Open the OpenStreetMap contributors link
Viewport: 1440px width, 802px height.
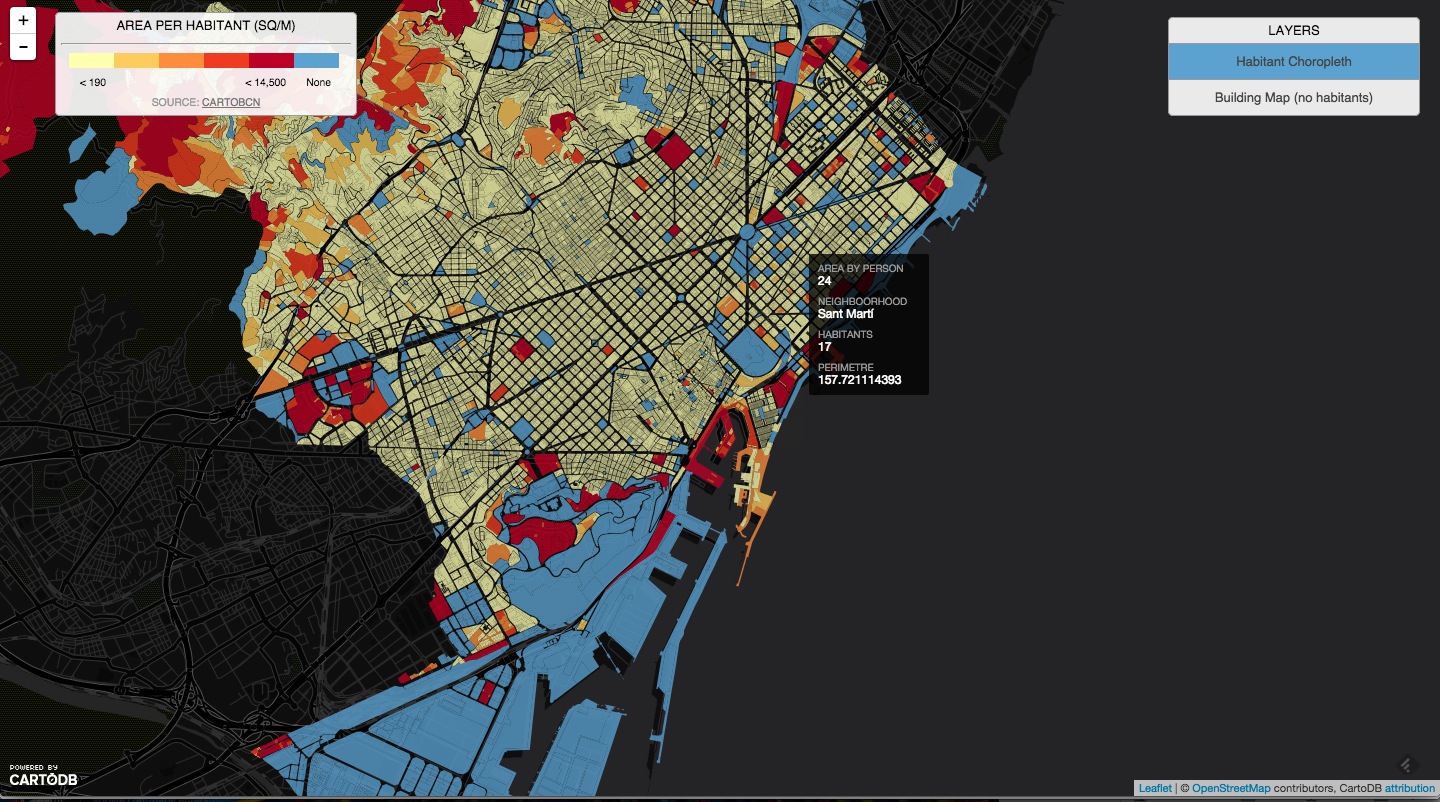pos(1231,789)
